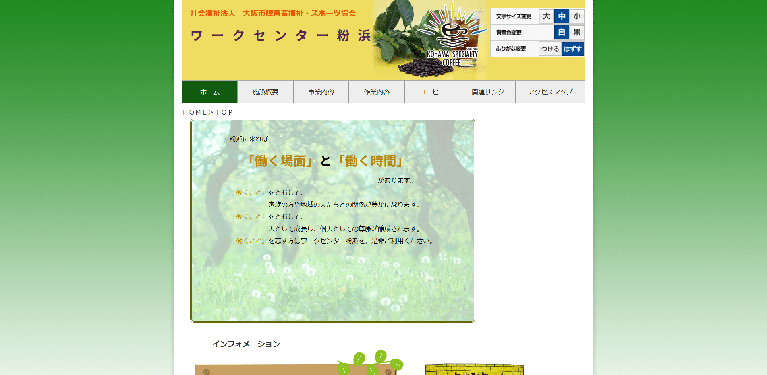Set font size to 大 (large)
This screenshot has width=767, height=375.
tap(546, 16)
